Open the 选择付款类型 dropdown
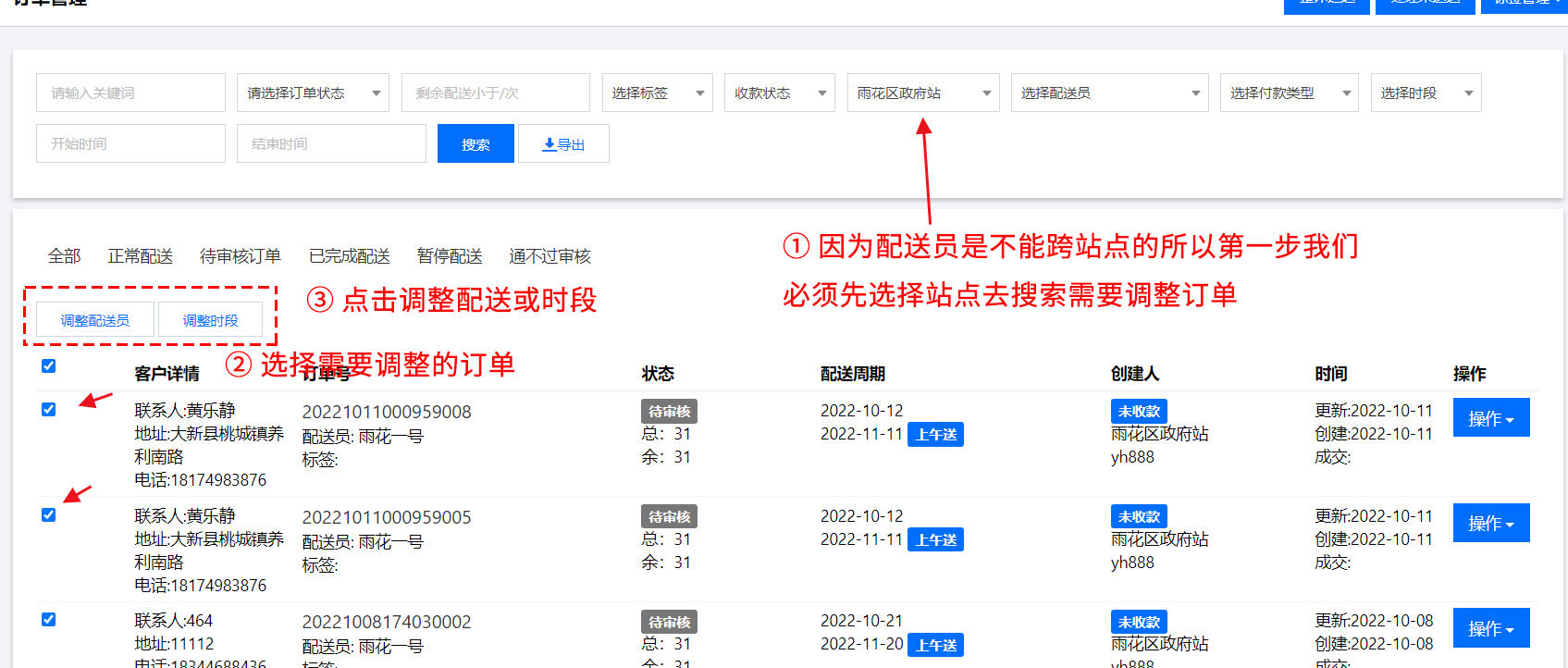 coord(1289,93)
